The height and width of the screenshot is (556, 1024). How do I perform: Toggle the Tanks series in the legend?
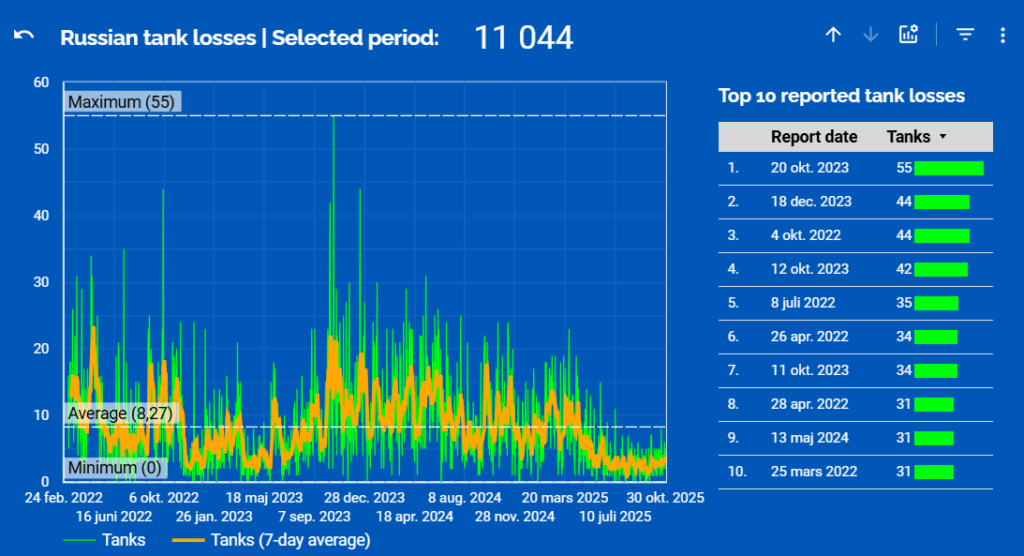tap(104, 540)
